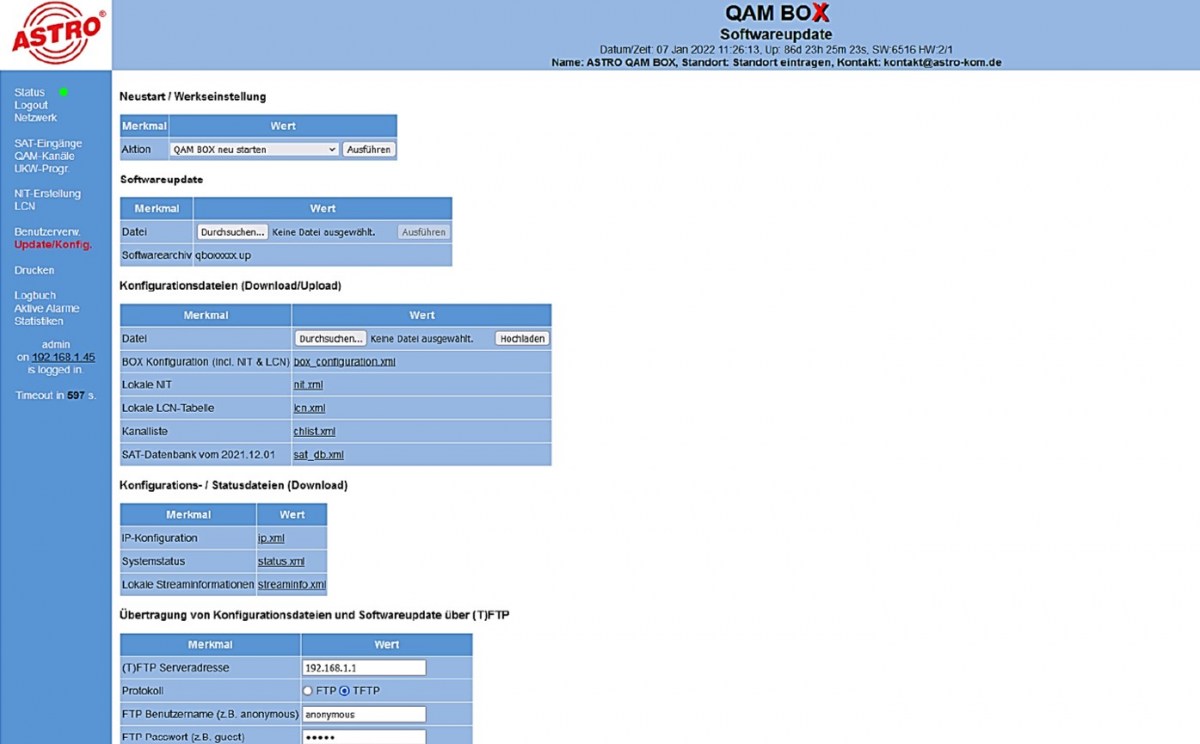This screenshot has height=744, width=1200.
Task: Click Drucken in the sidebar
Action: coord(34,270)
